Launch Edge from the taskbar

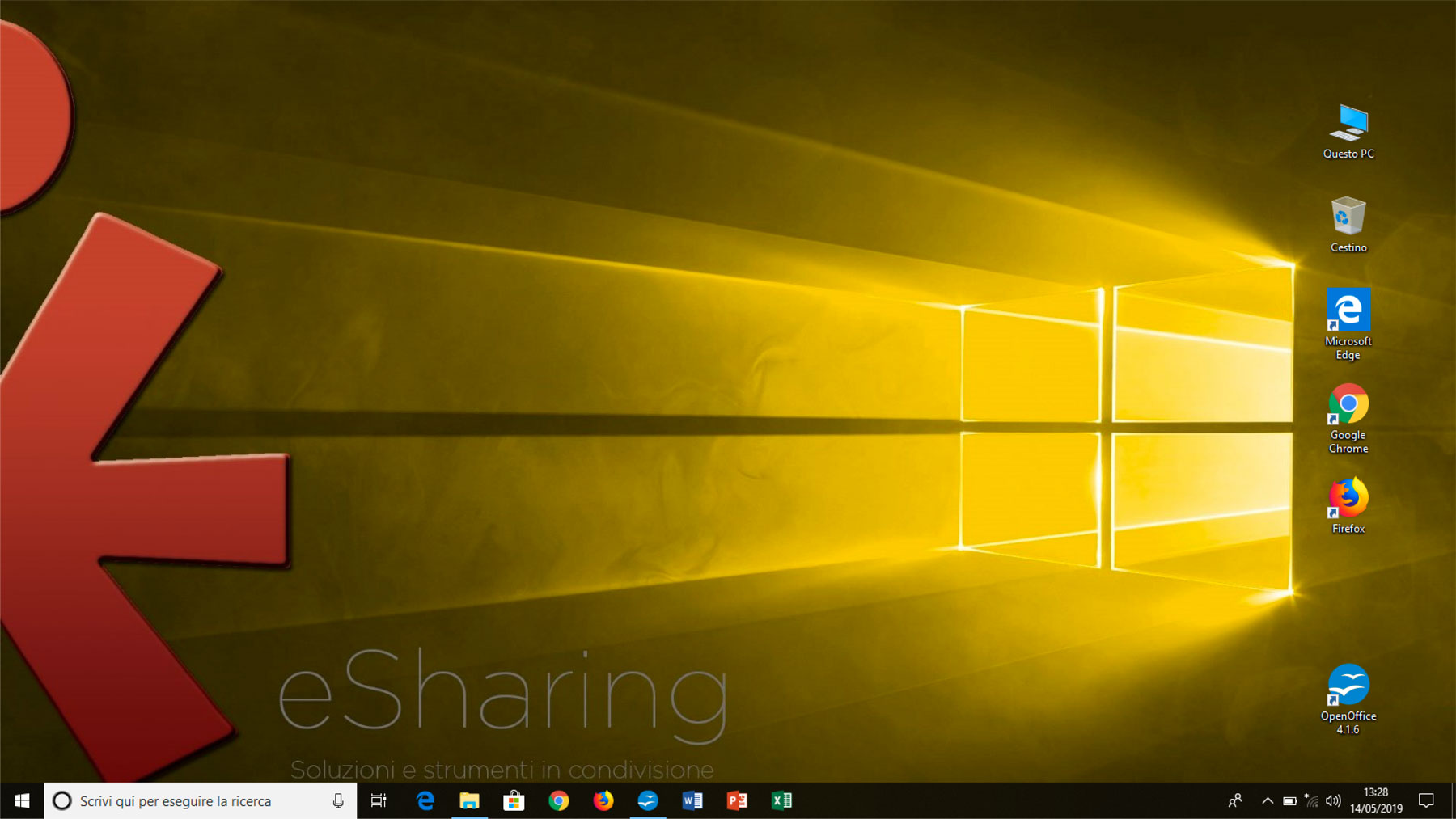(425, 801)
